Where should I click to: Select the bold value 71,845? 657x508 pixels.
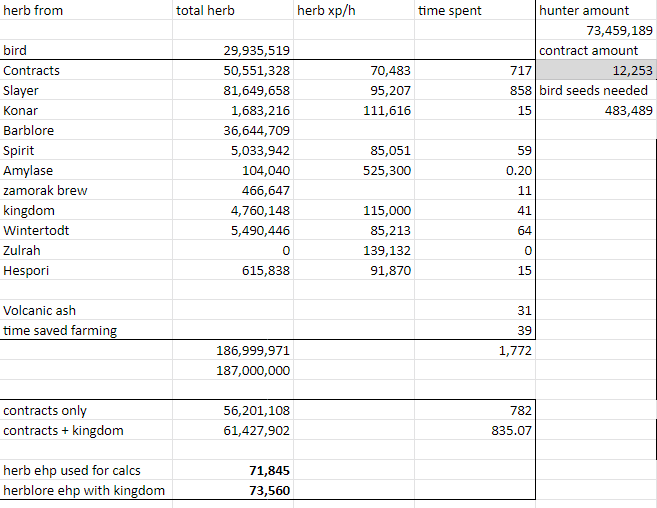coord(268,470)
